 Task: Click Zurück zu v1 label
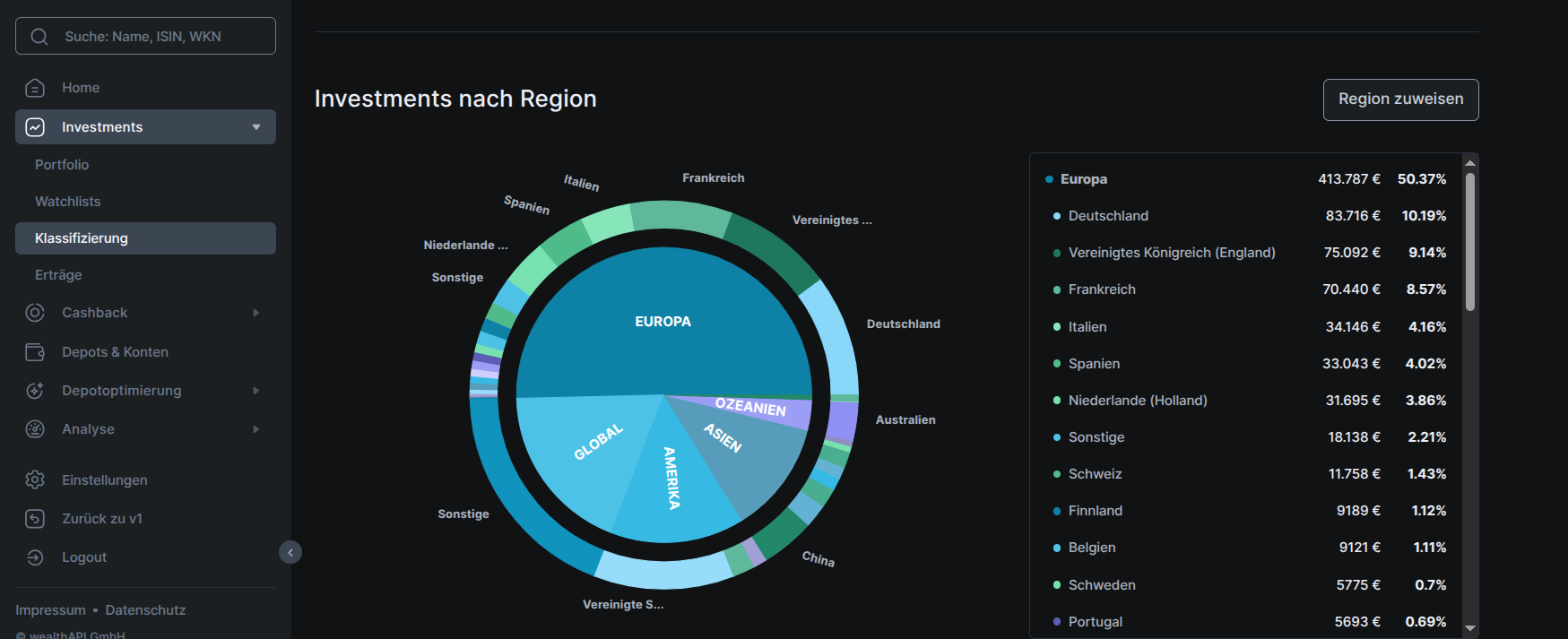[x=102, y=519]
